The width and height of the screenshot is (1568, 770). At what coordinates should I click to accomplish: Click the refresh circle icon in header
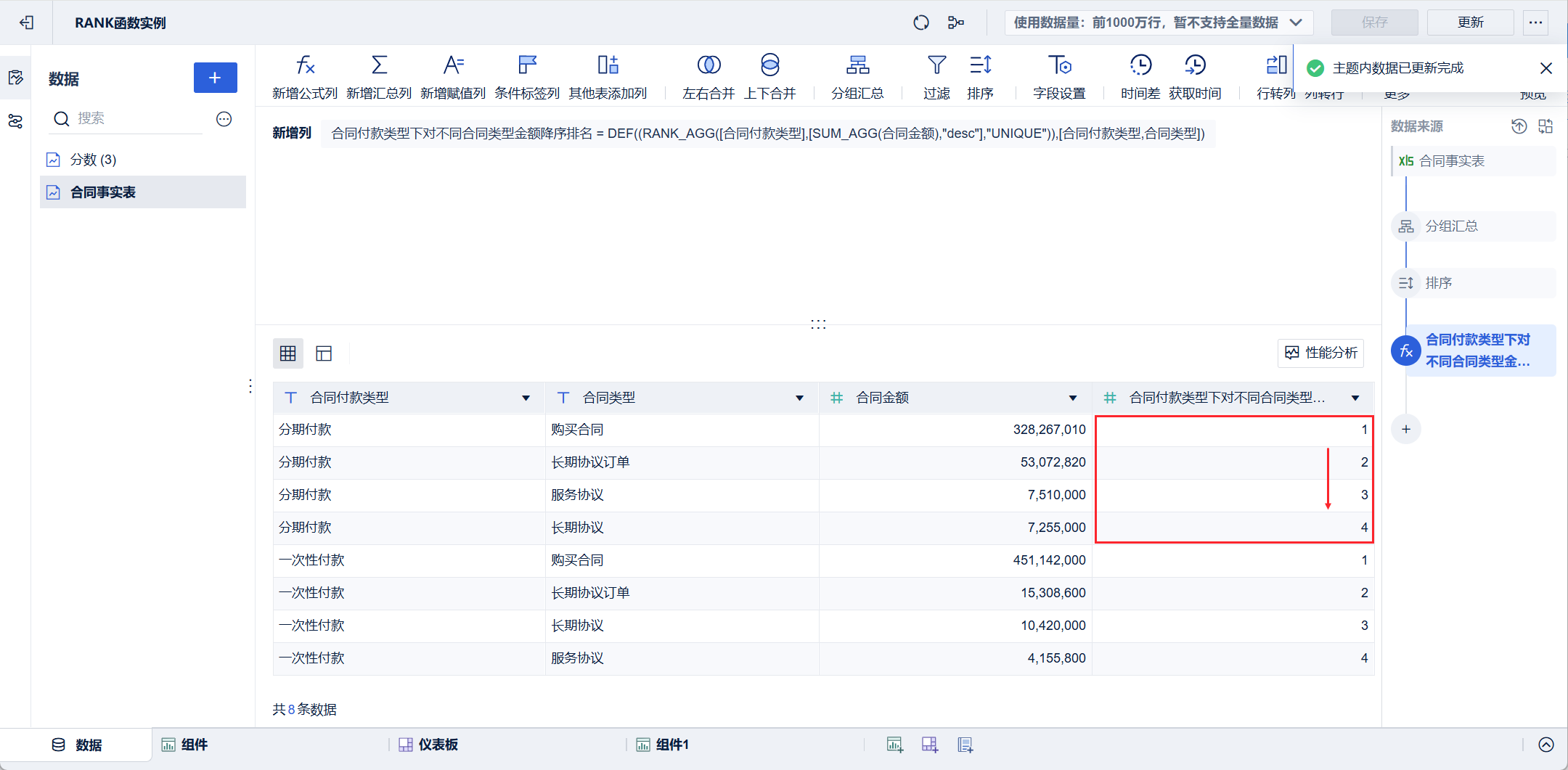pos(921,22)
